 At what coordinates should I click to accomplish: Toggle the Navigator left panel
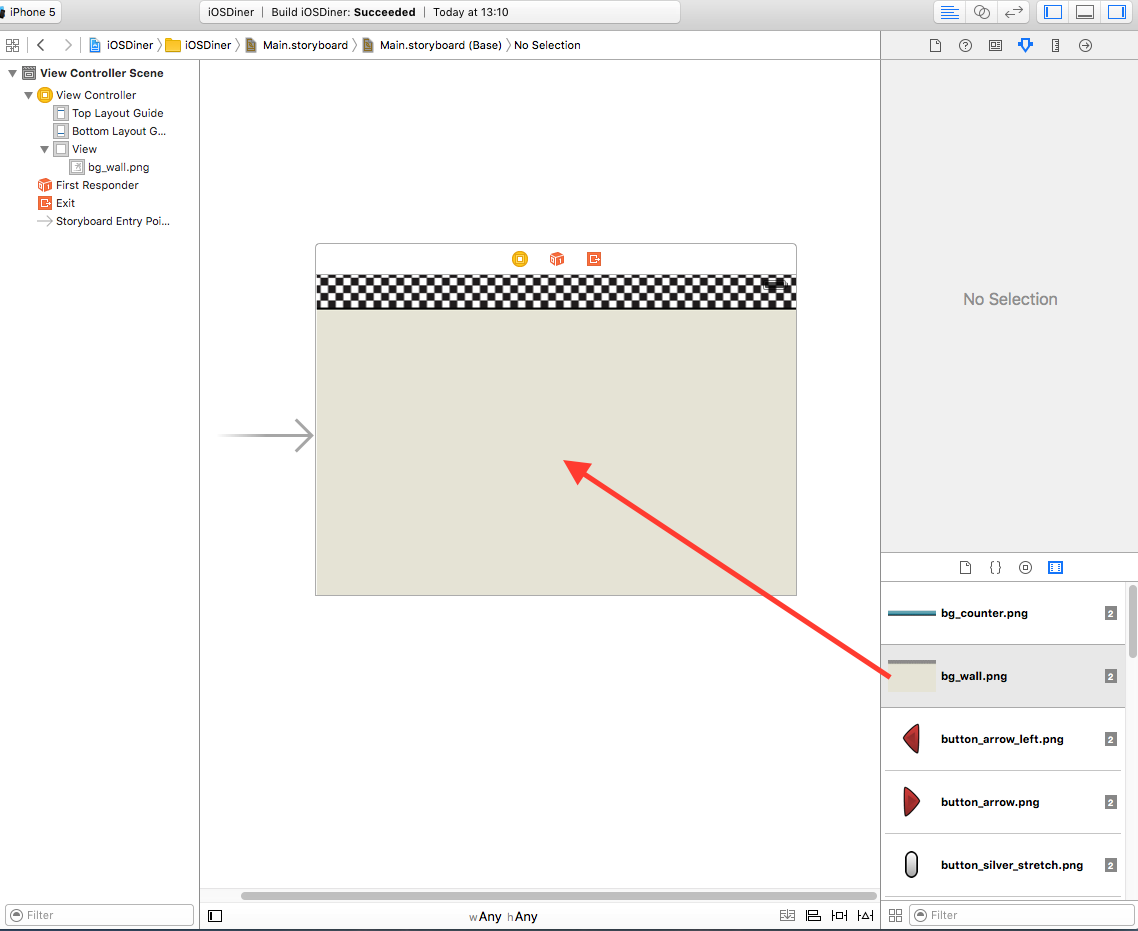(x=1053, y=12)
